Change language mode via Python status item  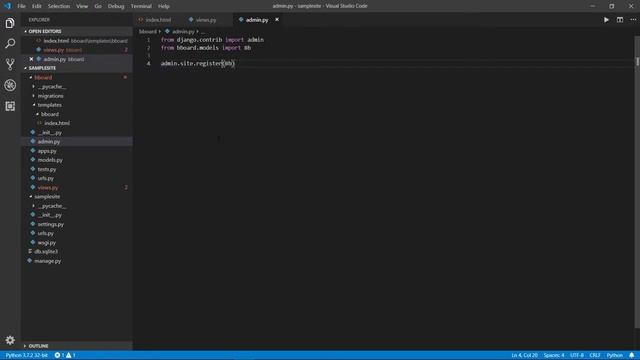[614, 355]
